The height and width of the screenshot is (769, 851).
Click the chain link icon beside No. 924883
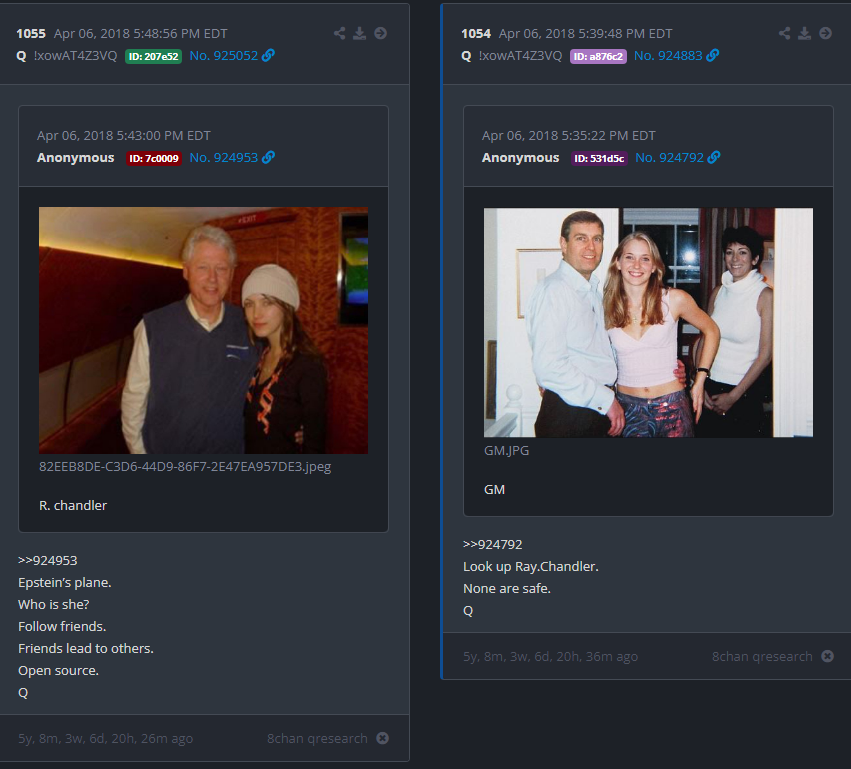[x=715, y=55]
